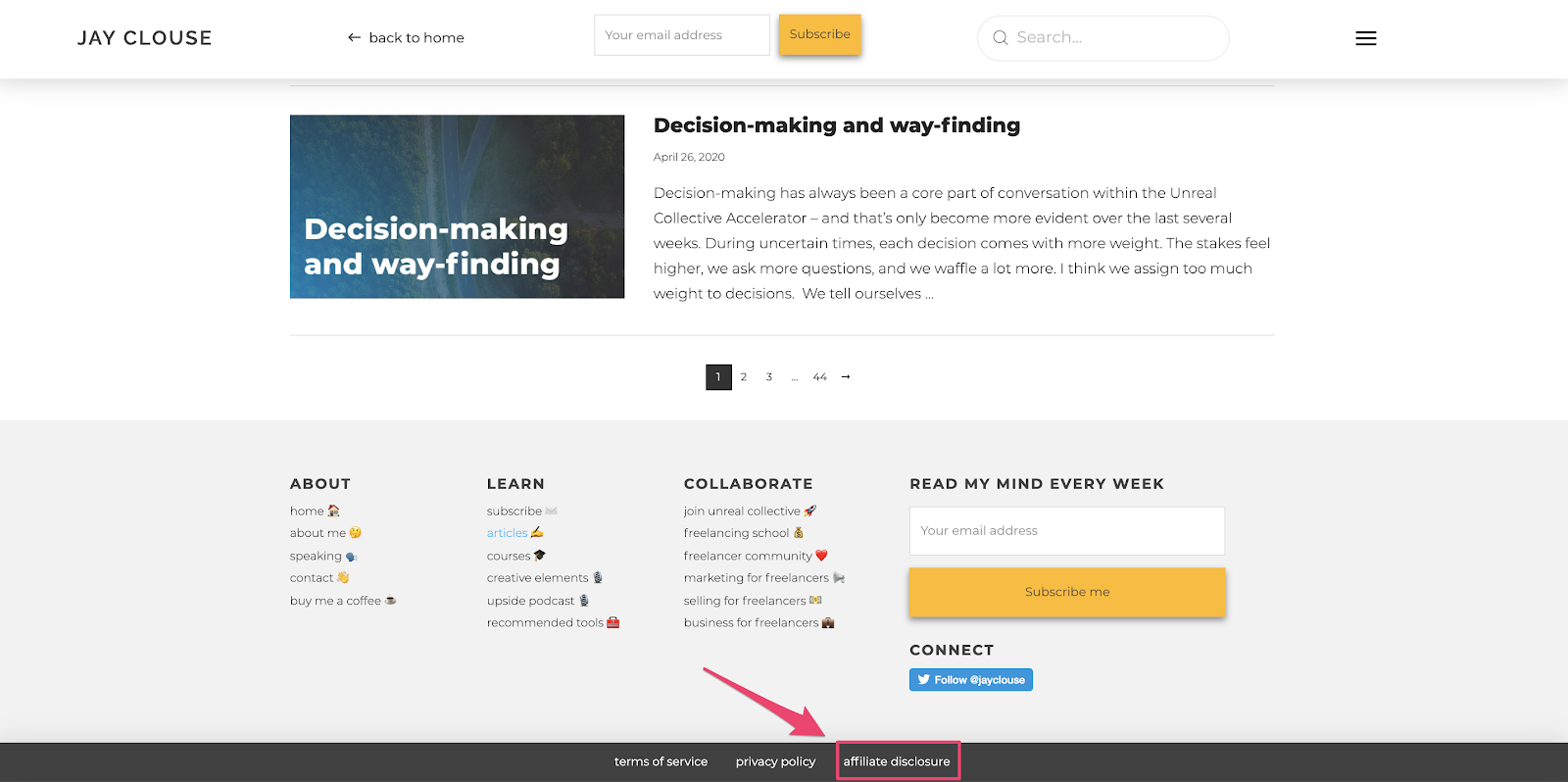Focus the header email address field
Viewport: 1568px width, 782px height.
coord(682,35)
